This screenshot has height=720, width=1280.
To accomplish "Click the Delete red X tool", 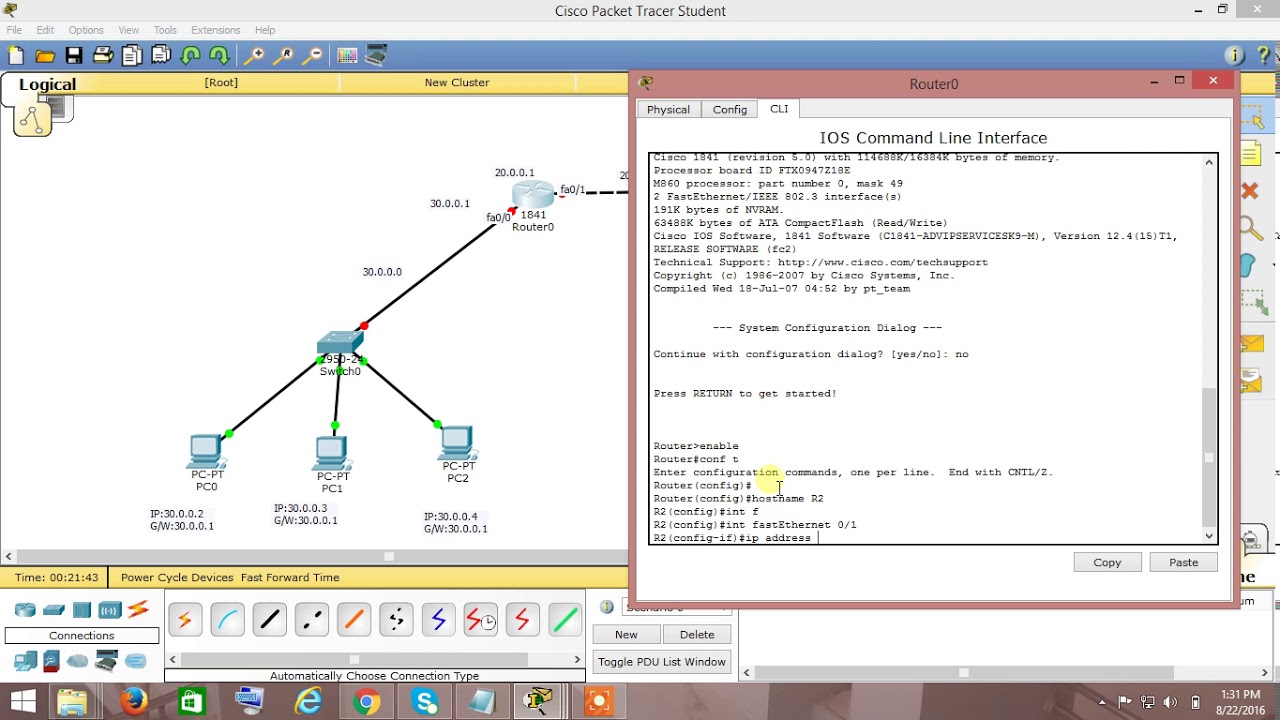I will [1250, 190].
